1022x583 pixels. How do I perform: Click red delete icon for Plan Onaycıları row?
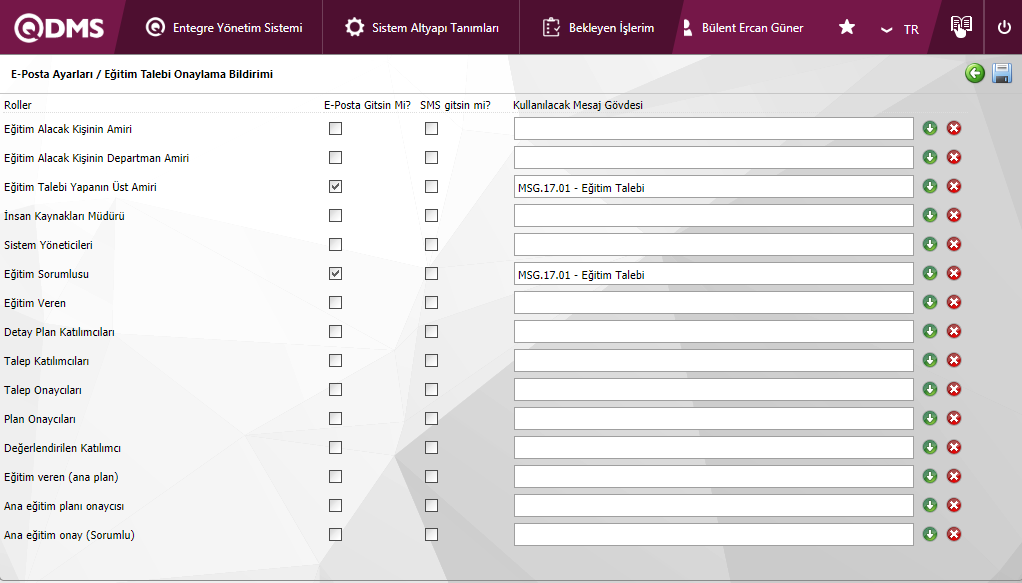[x=954, y=418]
